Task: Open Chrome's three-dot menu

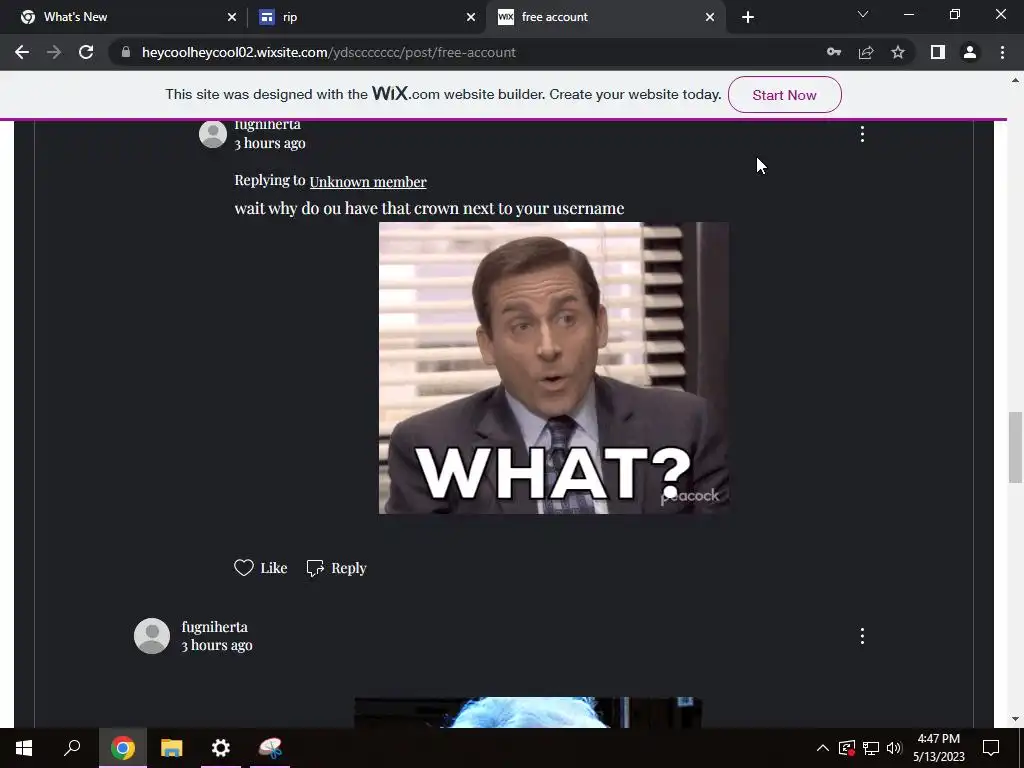Action: 1002,52
